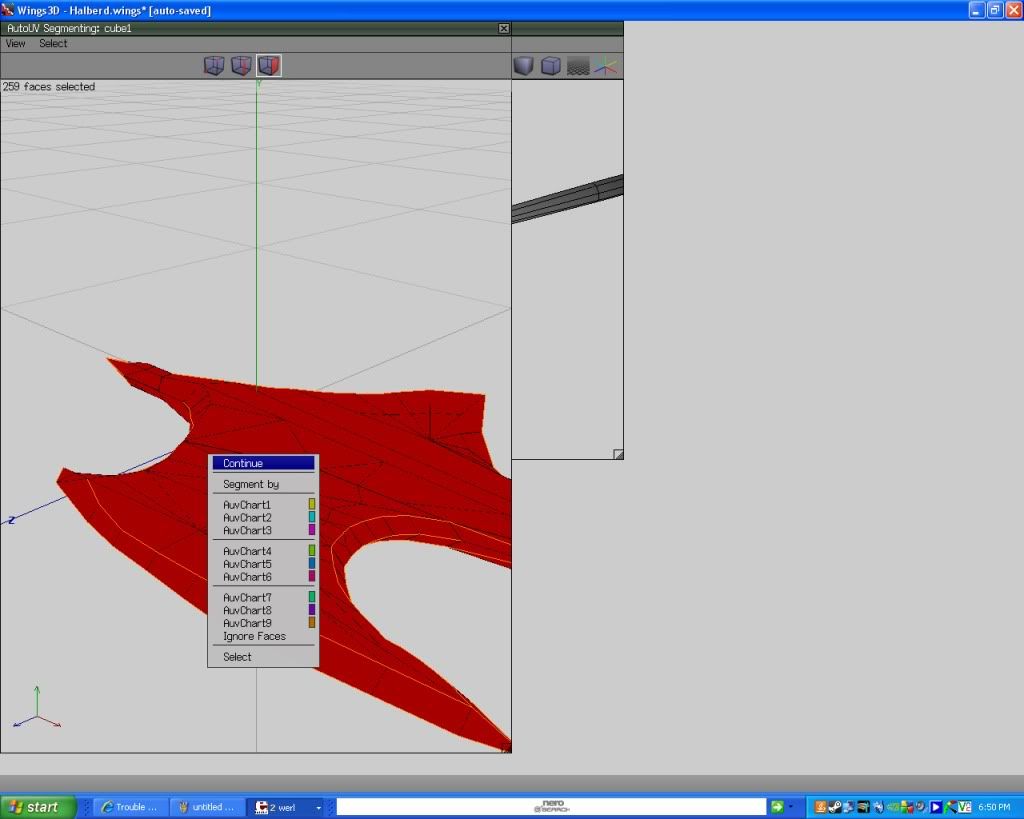Image resolution: width=1024 pixels, height=819 pixels.
Task: Click the Nero Search input field
Action: pos(550,807)
